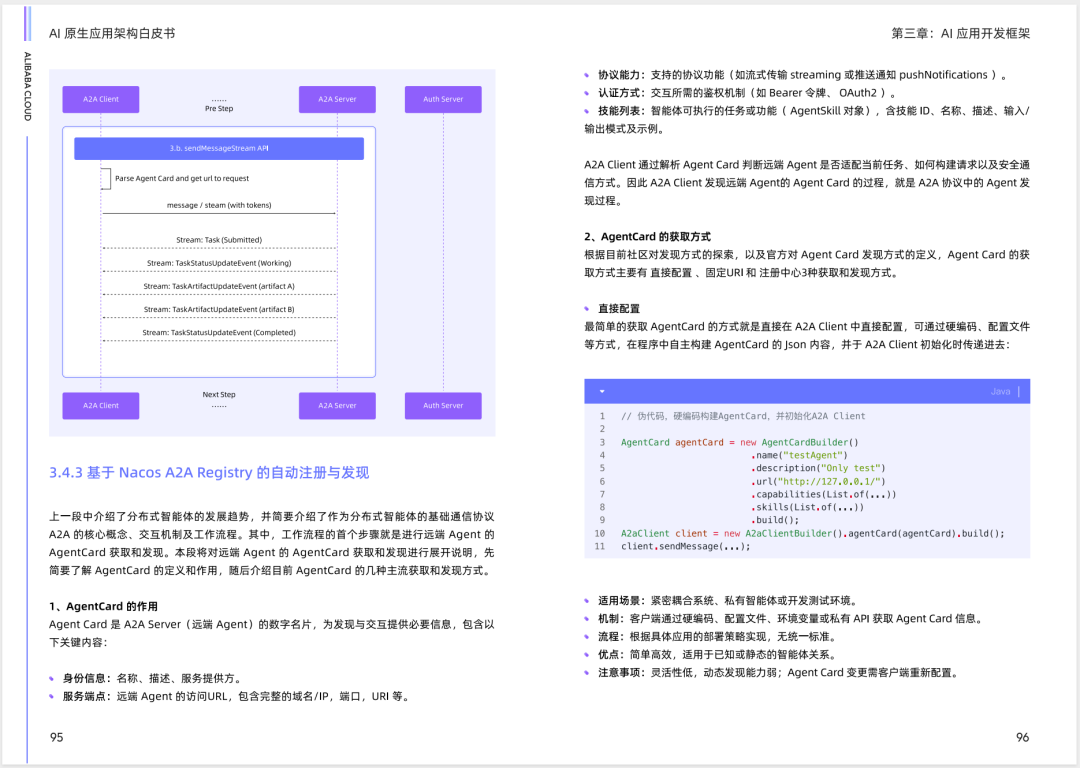Click the code comment "伪代码，硬编码构建AgentCard" line
Viewport: 1080px width, 768px height.
743,416
